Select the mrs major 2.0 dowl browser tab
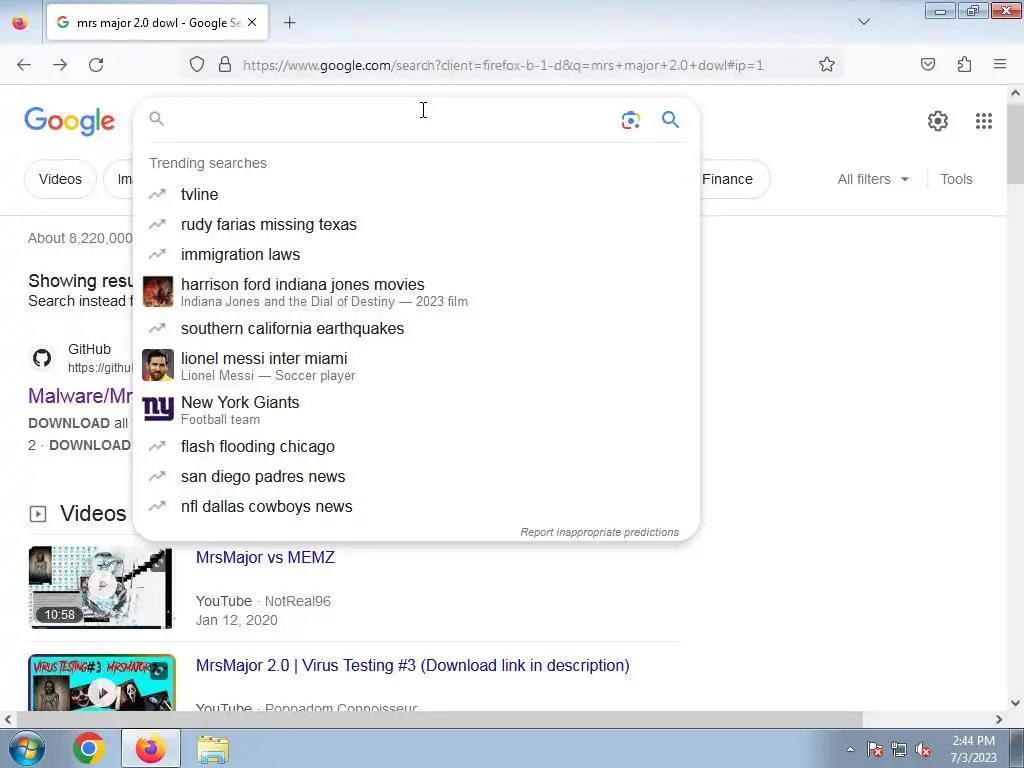Screen dimensions: 1024x768 pos(157,22)
